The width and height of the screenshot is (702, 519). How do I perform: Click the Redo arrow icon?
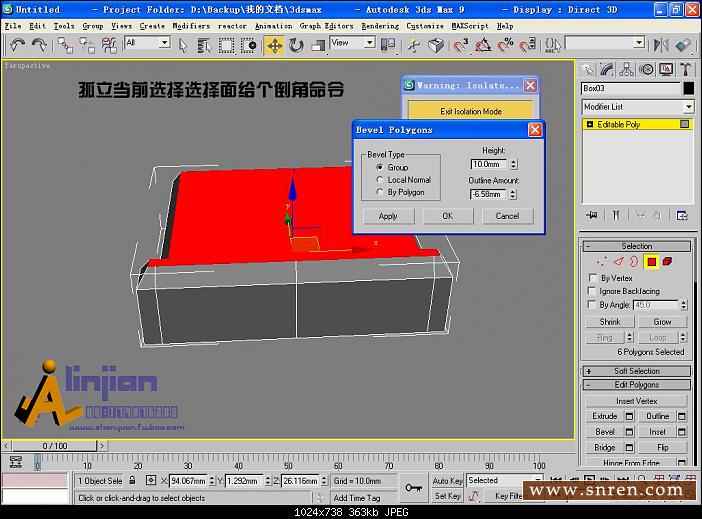(39, 45)
